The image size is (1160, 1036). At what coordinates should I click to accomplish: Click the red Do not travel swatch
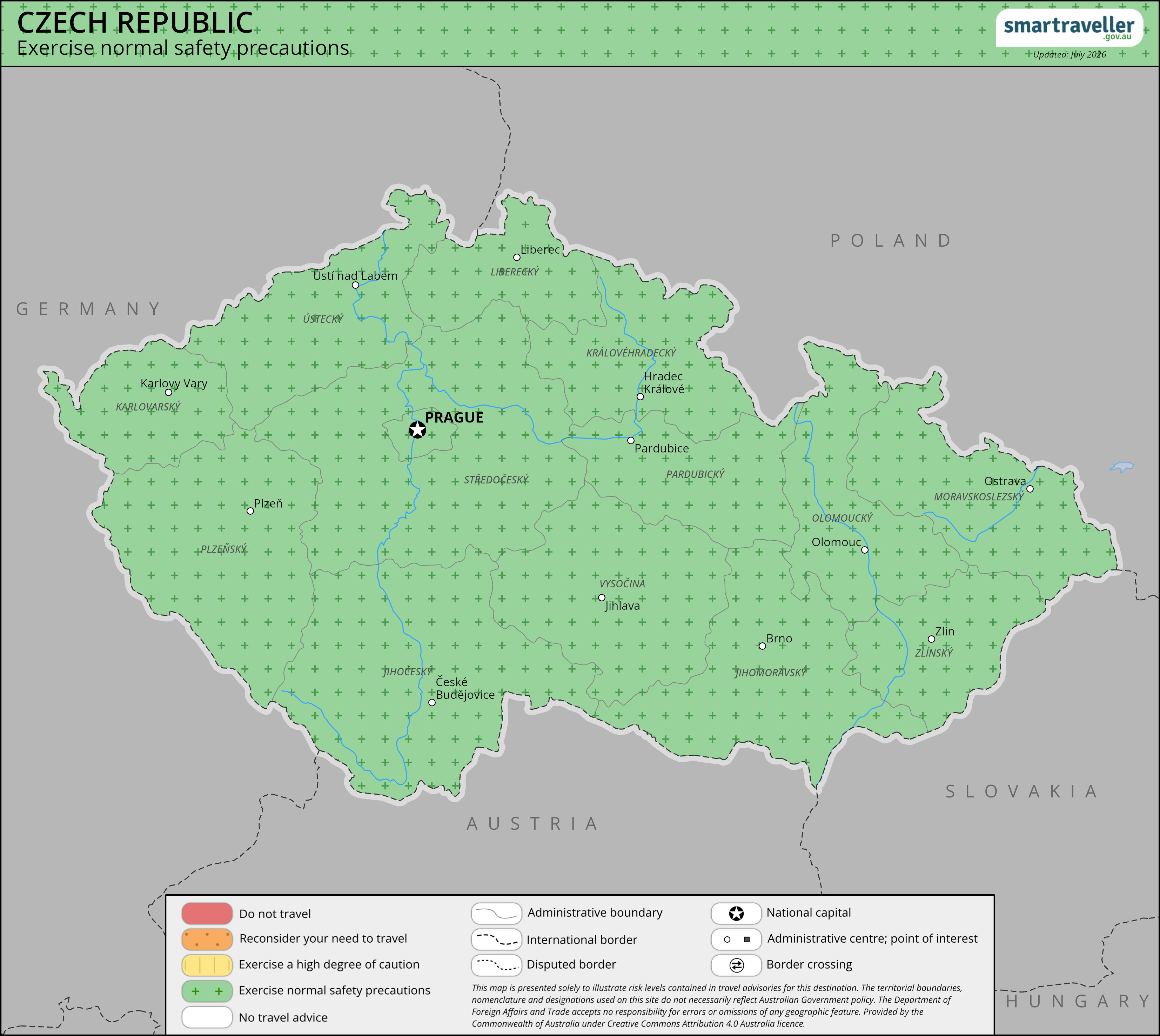207,914
